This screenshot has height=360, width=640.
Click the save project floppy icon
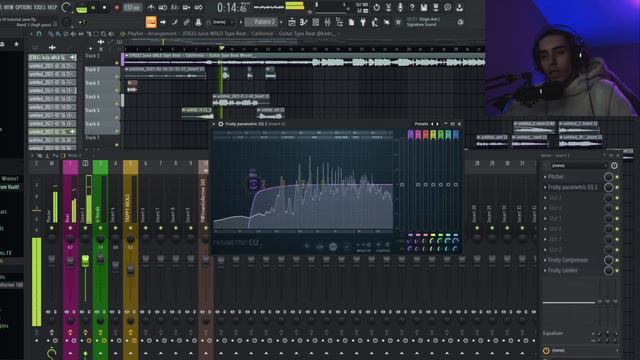point(424,7)
